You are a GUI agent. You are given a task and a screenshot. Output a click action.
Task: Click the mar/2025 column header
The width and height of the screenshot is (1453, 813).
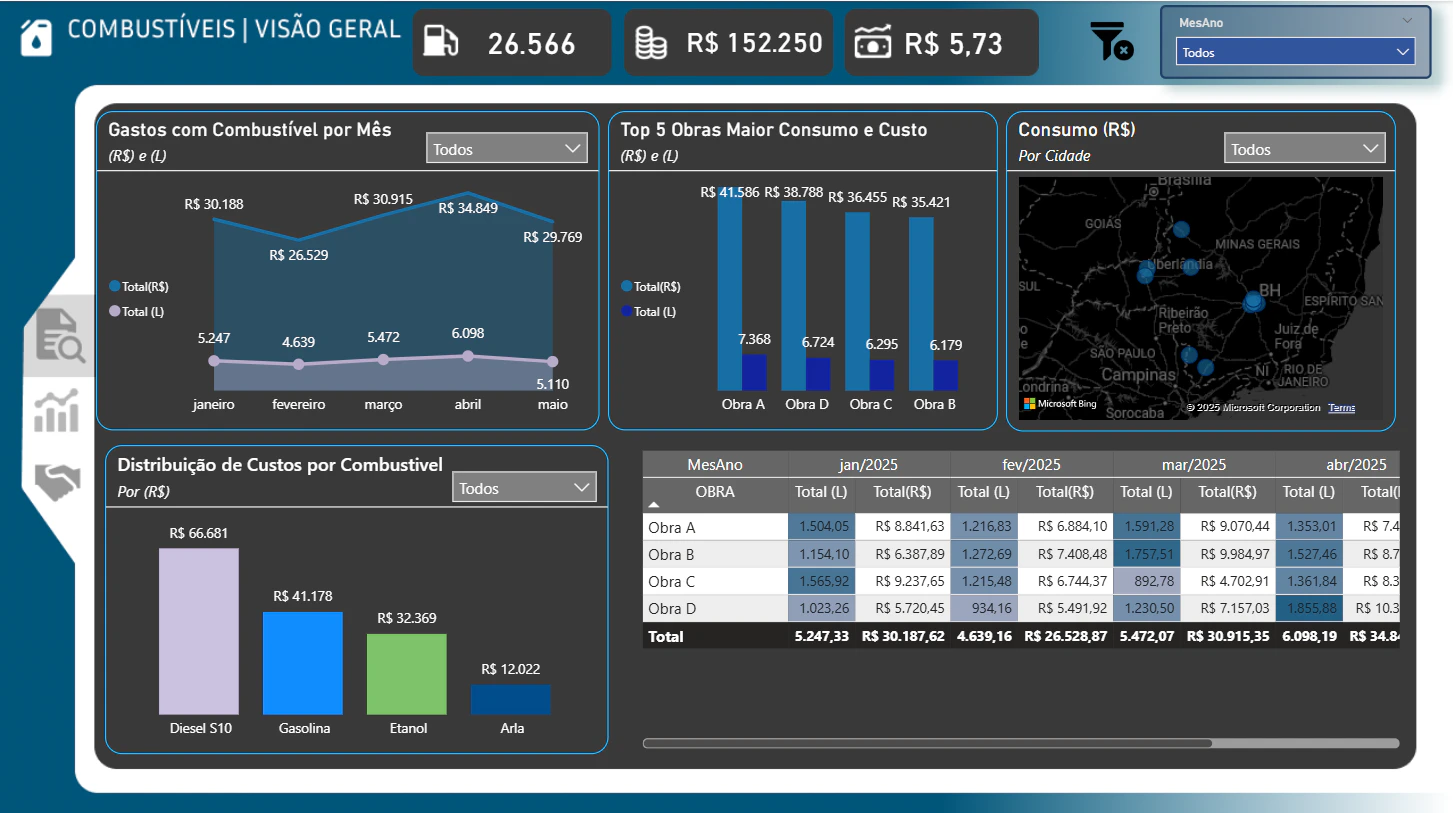(x=1194, y=464)
